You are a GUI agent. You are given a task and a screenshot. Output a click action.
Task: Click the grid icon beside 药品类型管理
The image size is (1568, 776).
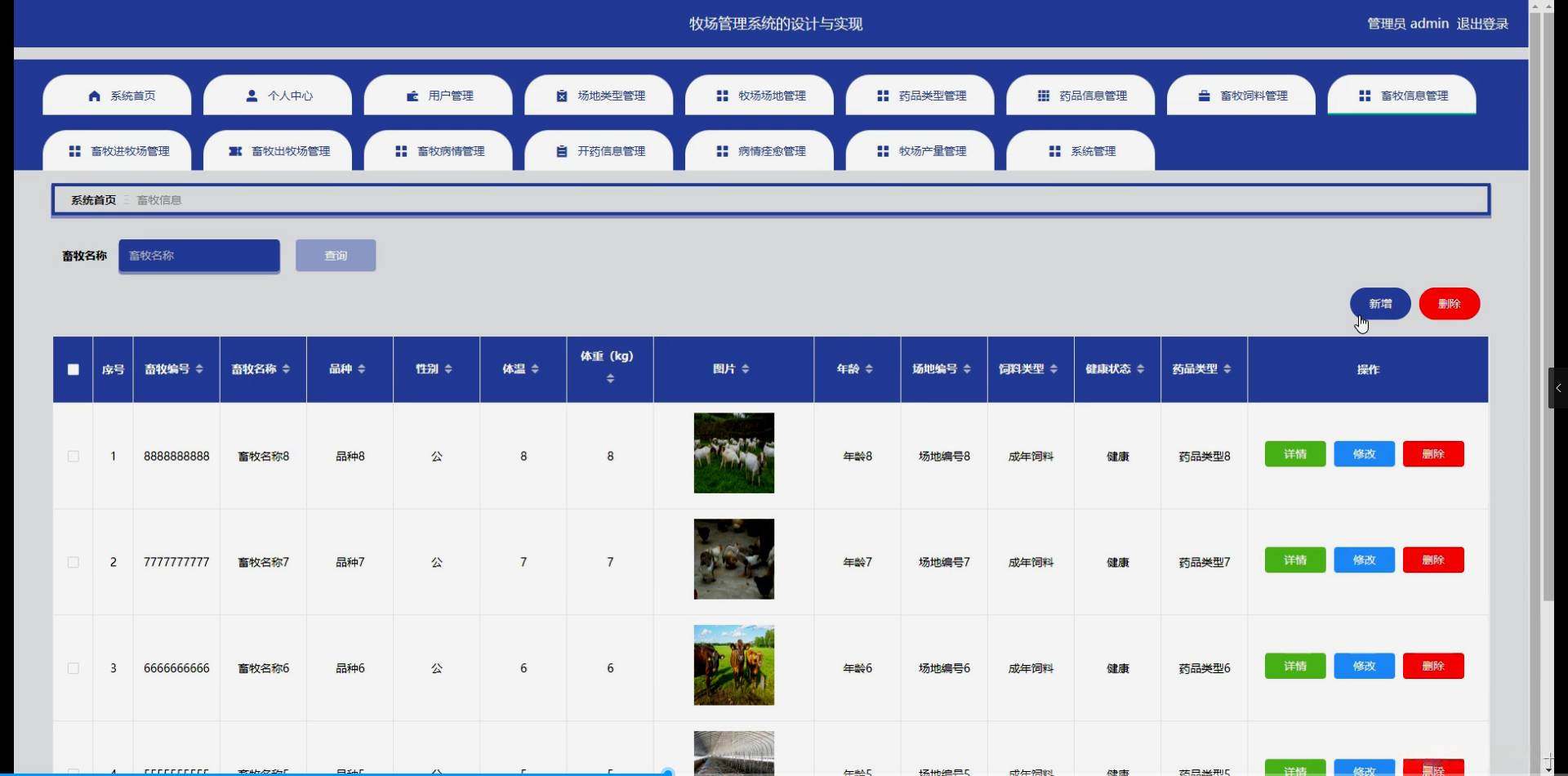[x=883, y=96]
